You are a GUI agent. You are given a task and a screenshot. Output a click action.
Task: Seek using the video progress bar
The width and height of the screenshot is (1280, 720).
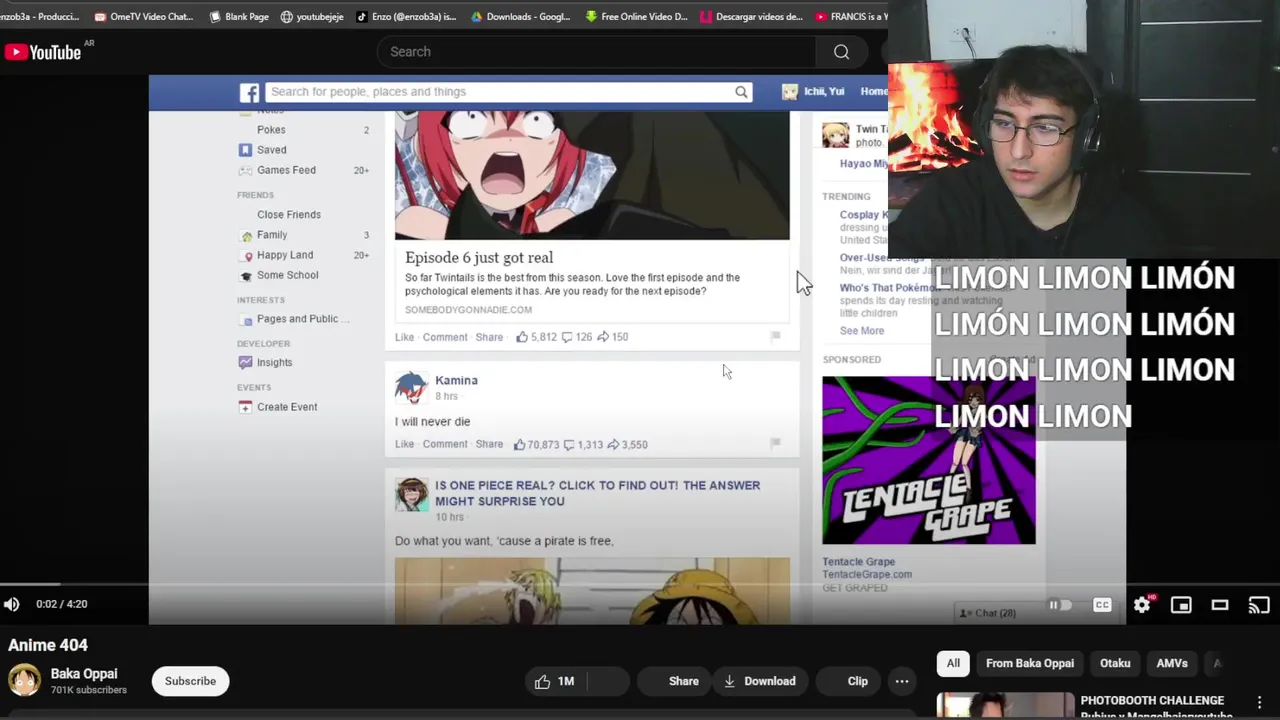pos(640,584)
